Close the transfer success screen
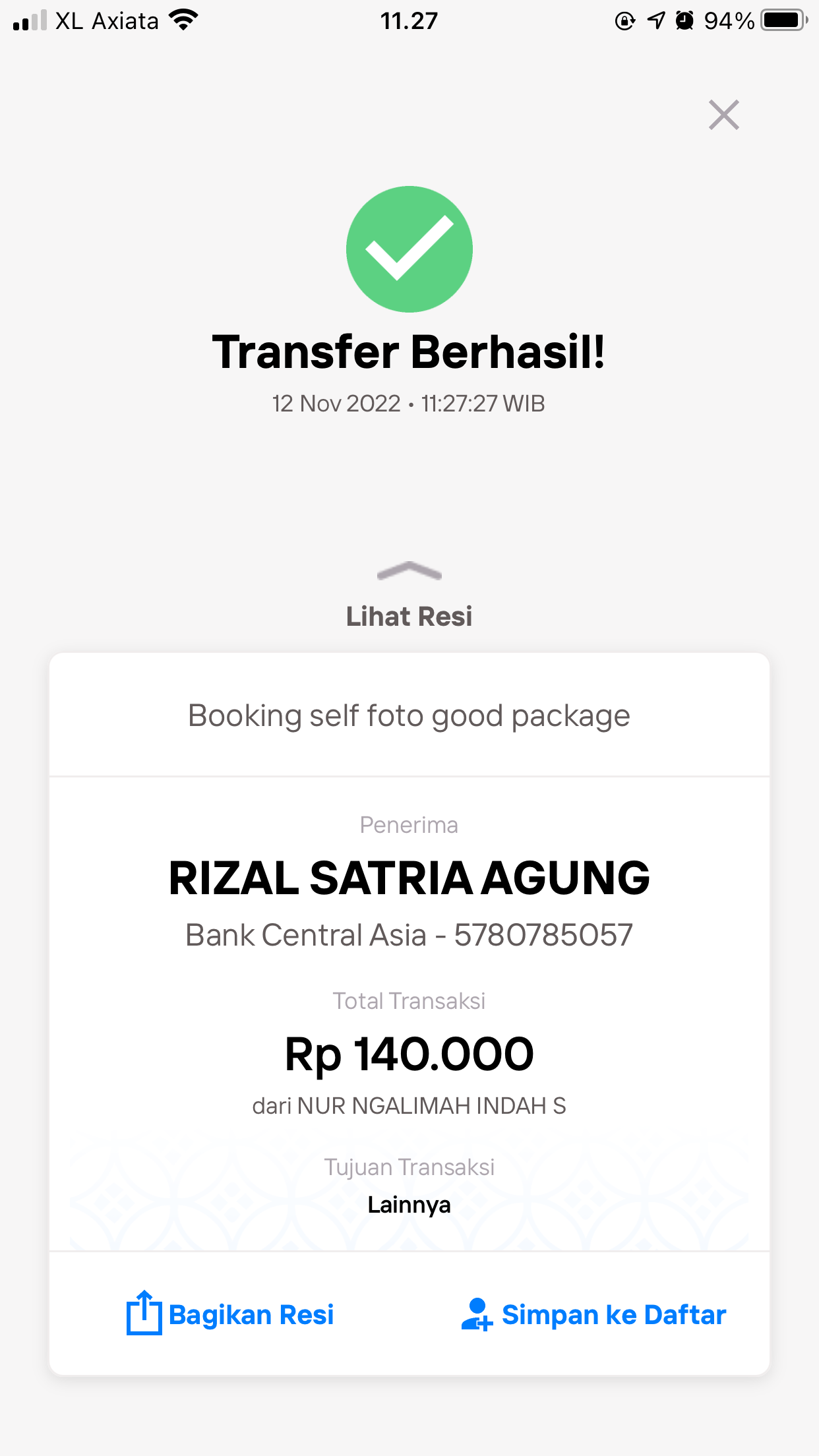819x1456 pixels. point(723,115)
